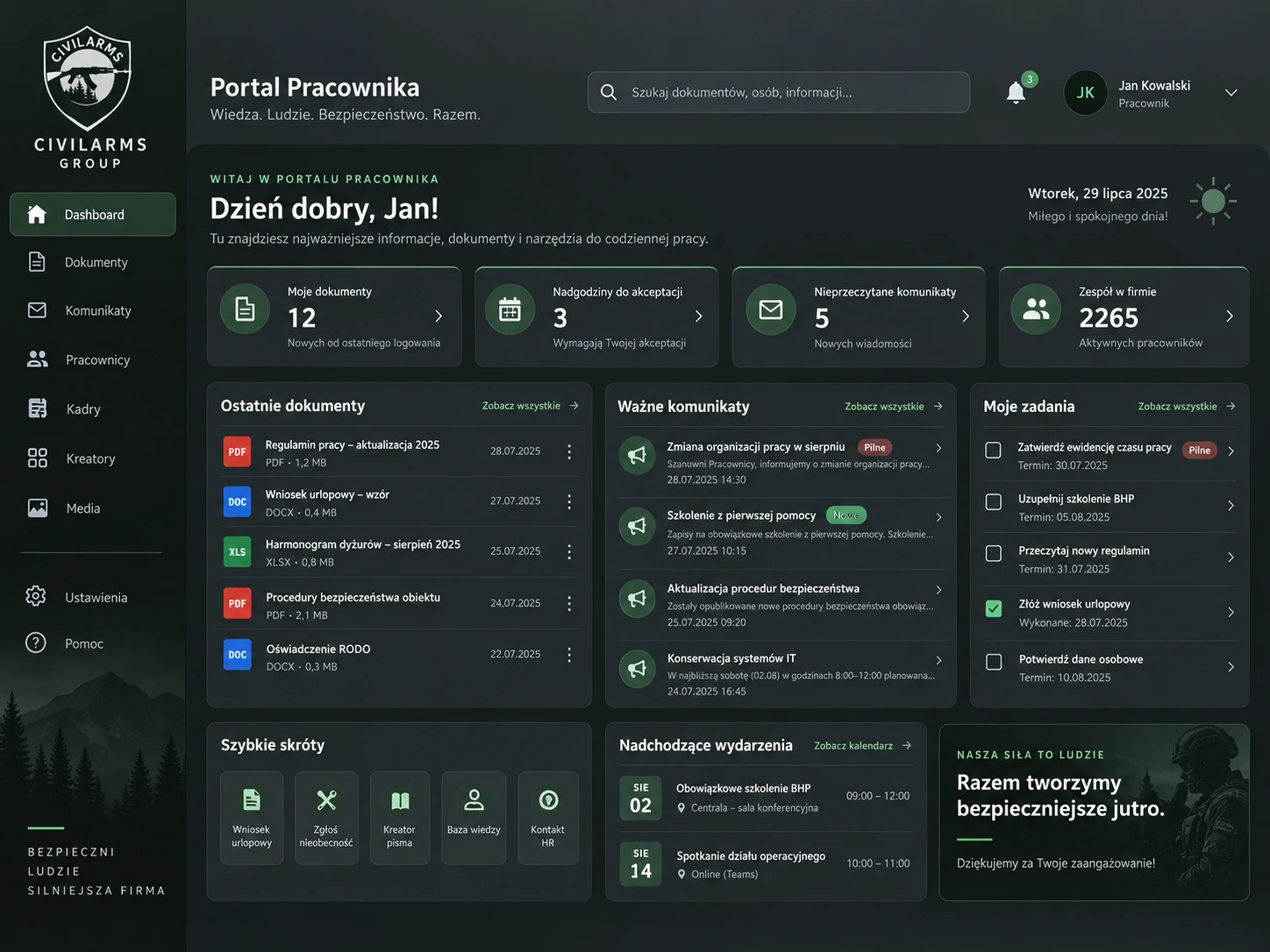Screen dimensions: 1270x952
Task: Open Media in the sidebar
Action: 92,508
